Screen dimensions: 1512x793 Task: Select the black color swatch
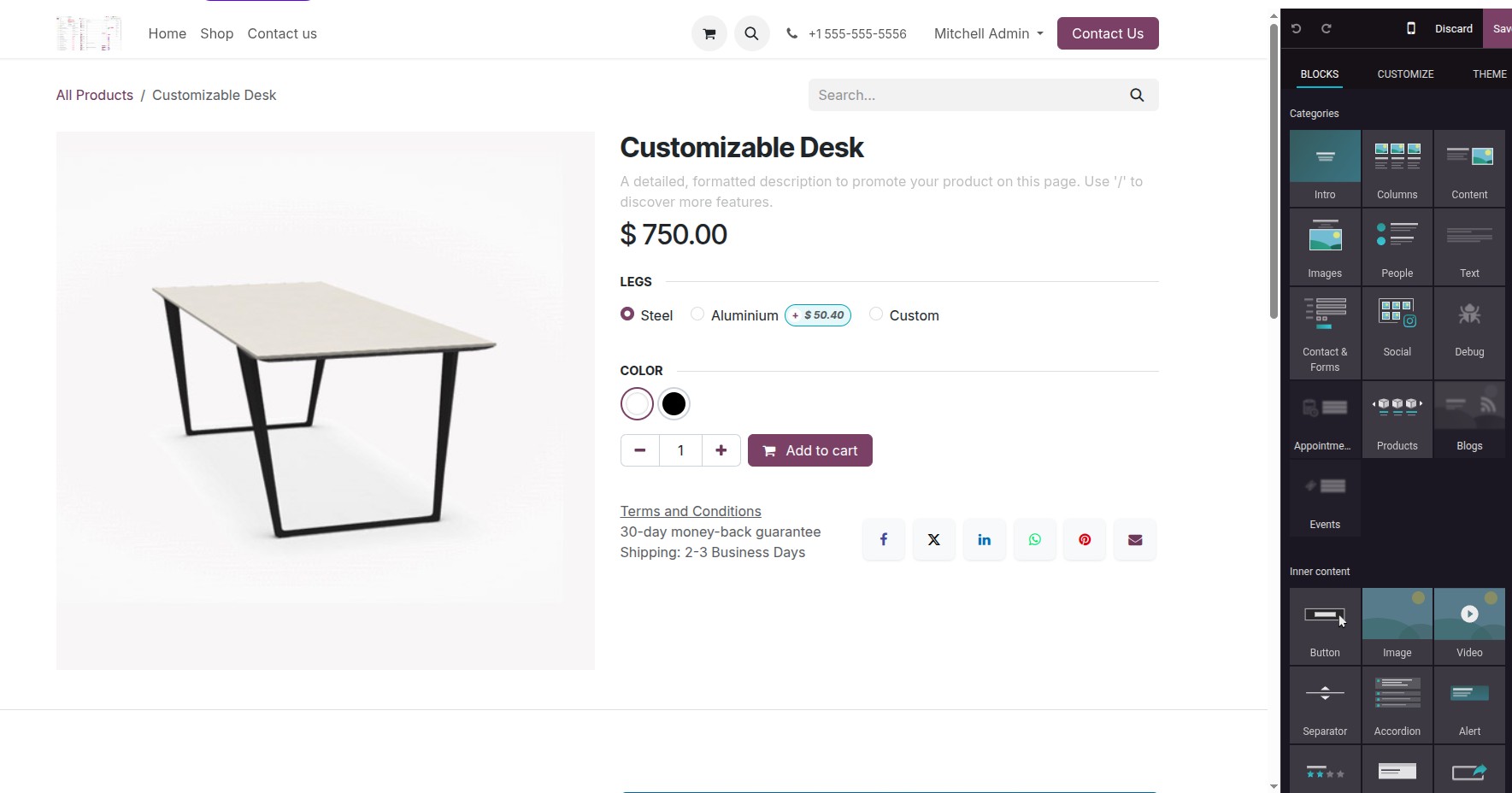(x=674, y=403)
